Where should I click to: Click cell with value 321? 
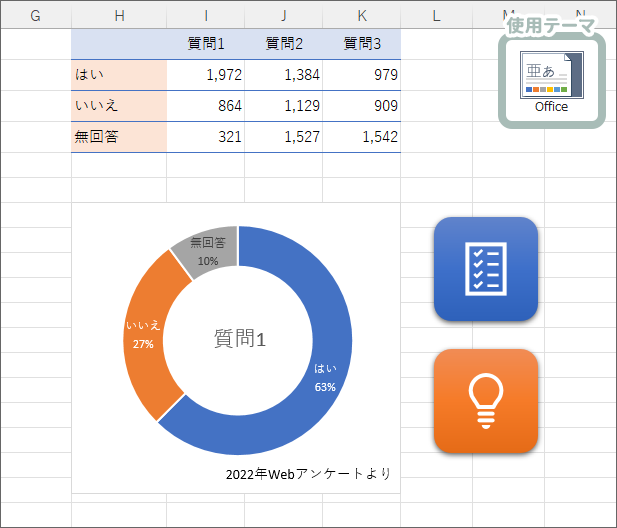pos(205,137)
